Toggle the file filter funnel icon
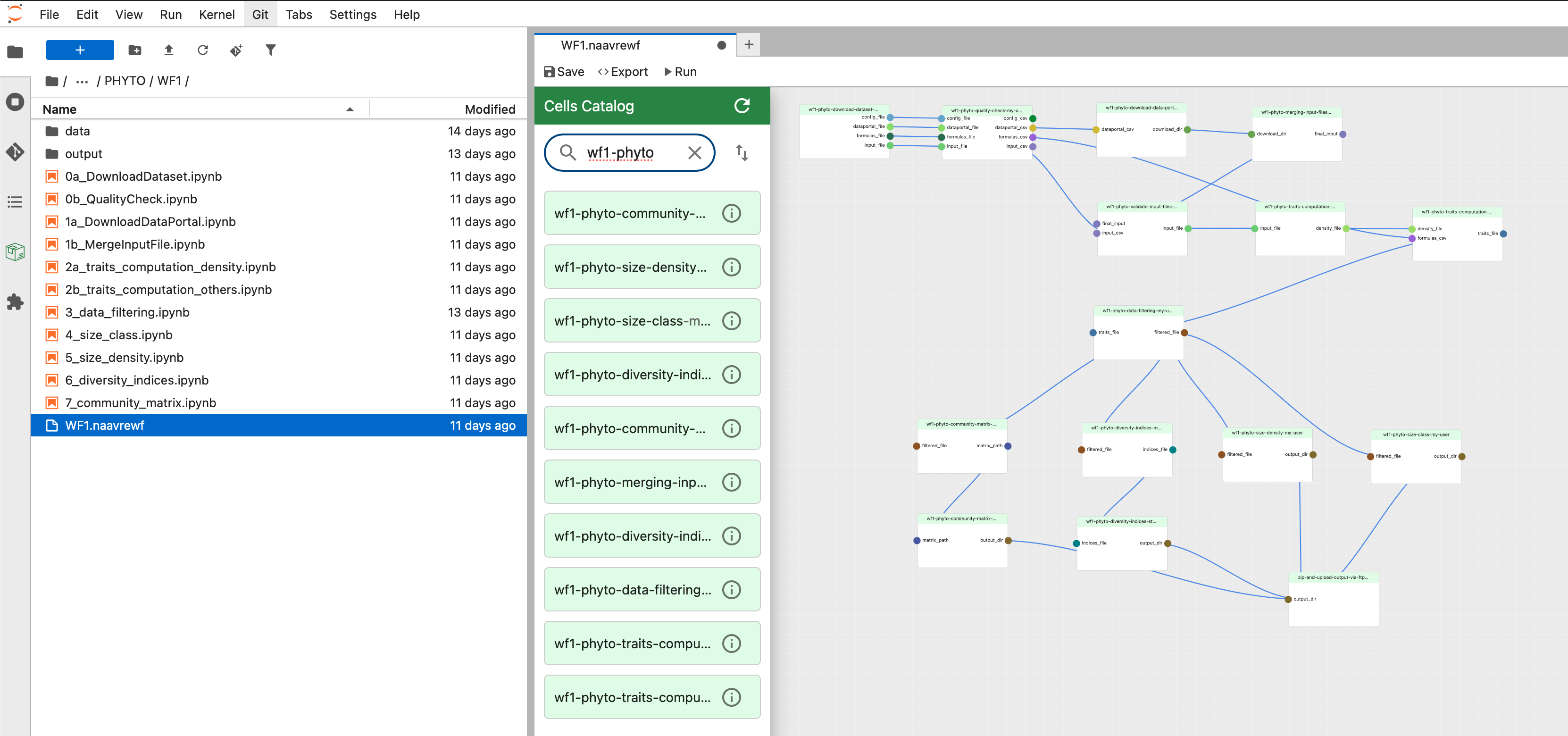Screen dimensions: 1568x736 [270, 50]
